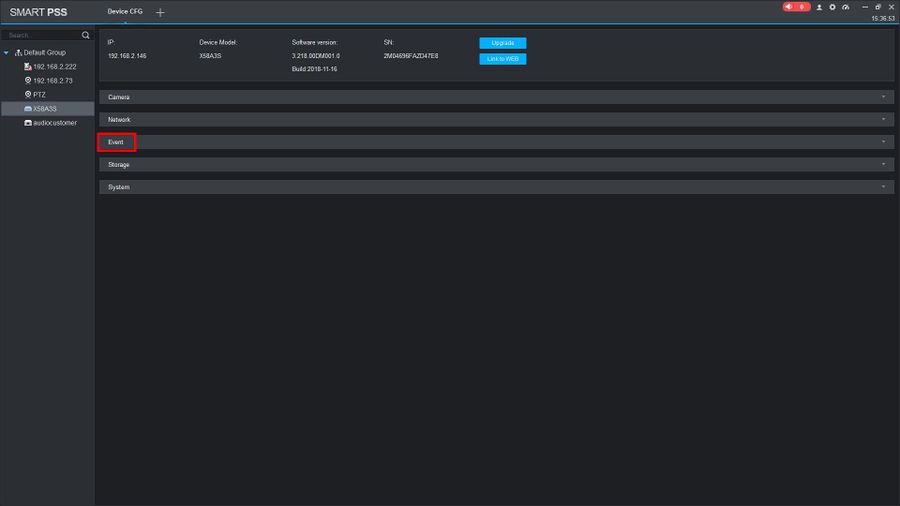Collapse the Default Group tree arrow
The width and height of the screenshot is (900, 506).
6,52
